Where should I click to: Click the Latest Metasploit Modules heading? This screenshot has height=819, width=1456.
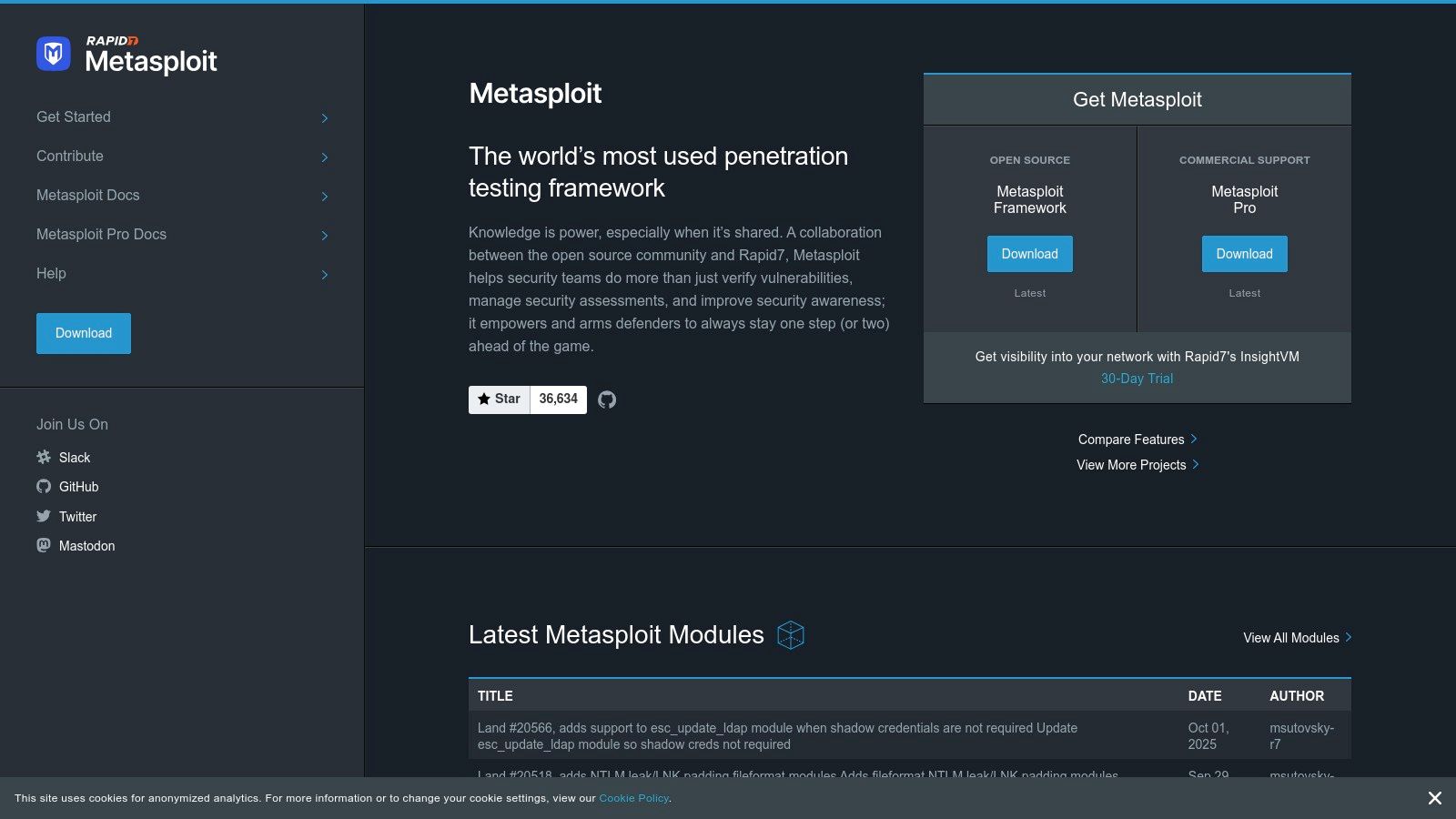(616, 635)
